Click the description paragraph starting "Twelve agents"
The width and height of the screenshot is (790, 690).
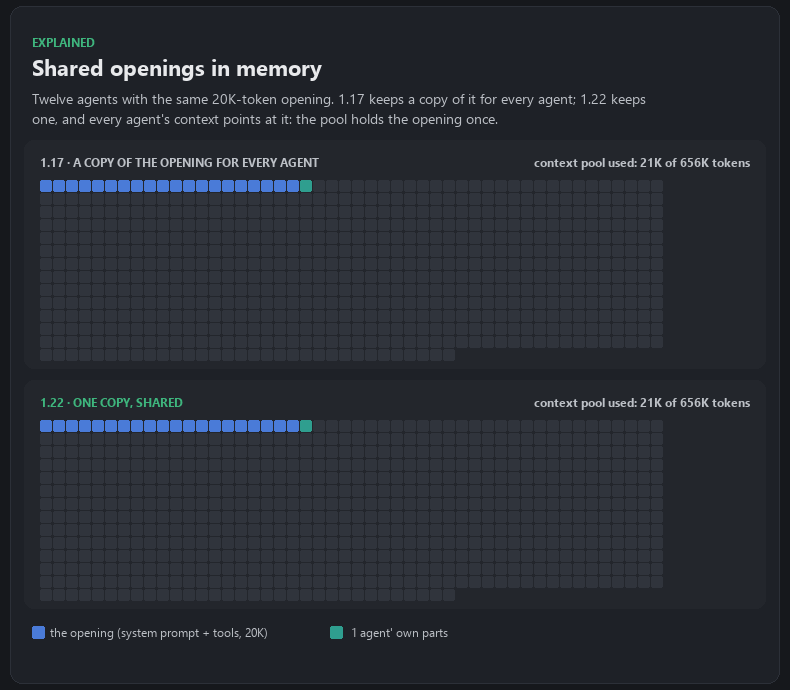pos(339,109)
